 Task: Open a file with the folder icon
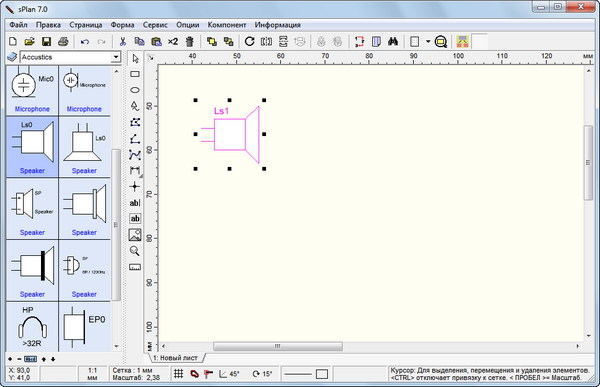tap(29, 41)
